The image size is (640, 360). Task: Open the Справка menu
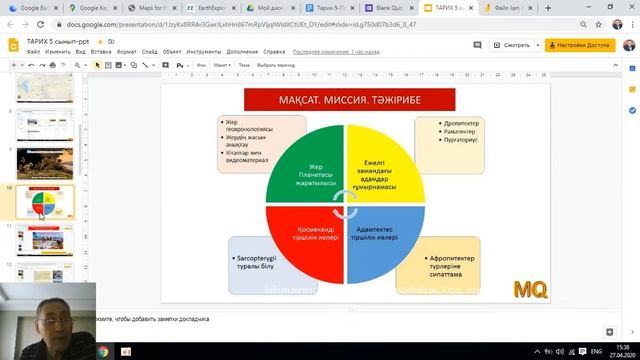pos(274,52)
